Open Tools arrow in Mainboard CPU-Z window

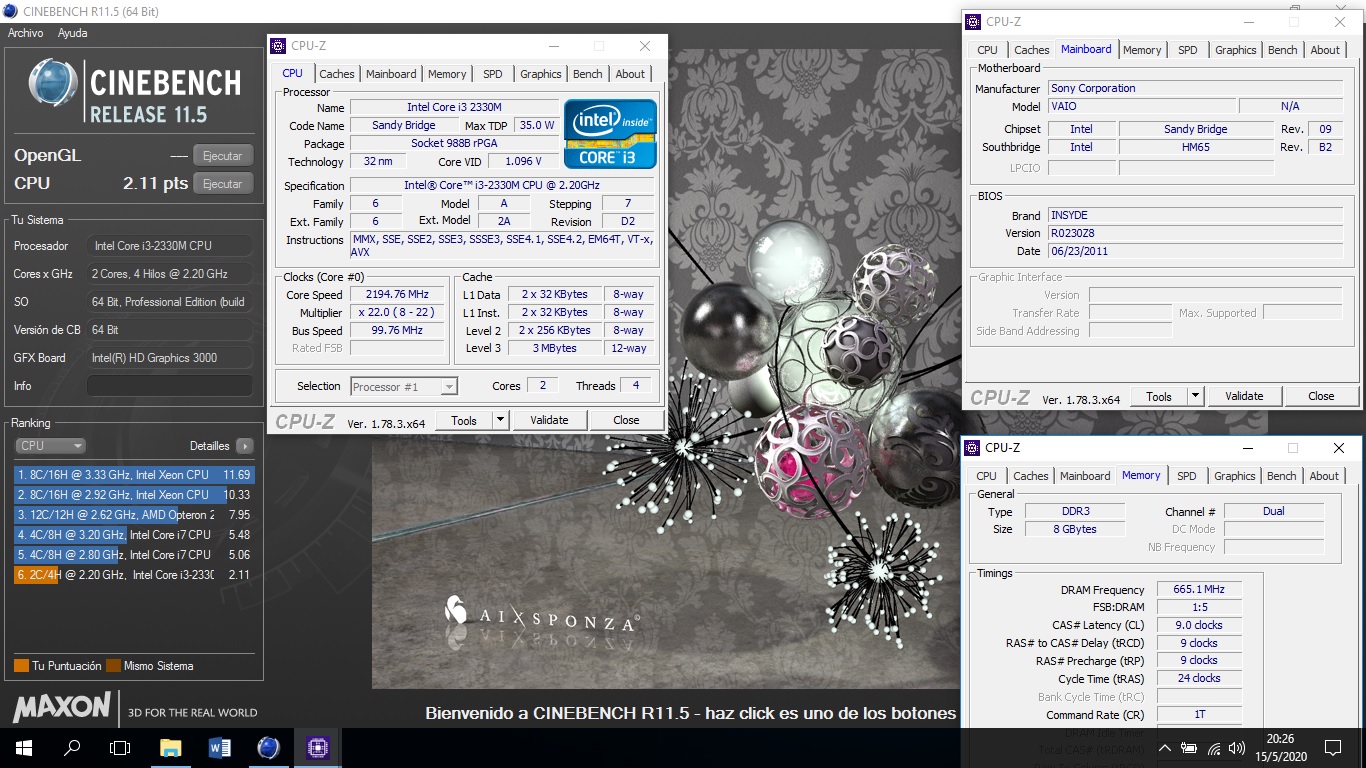point(1195,396)
